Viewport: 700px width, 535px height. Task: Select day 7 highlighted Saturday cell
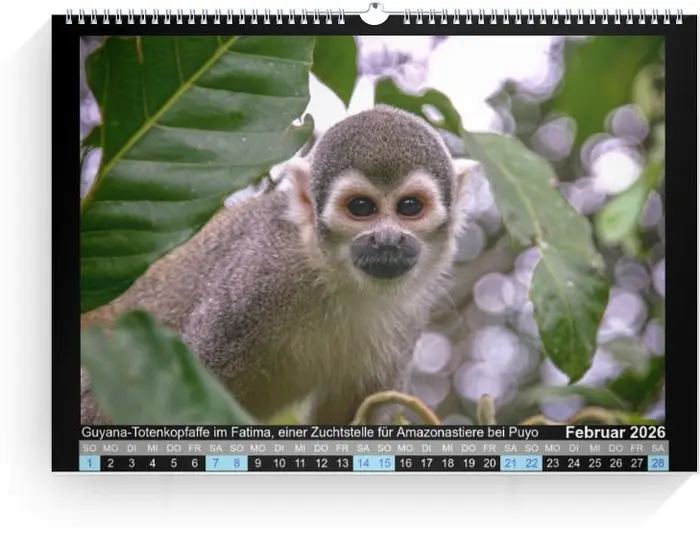point(216,463)
